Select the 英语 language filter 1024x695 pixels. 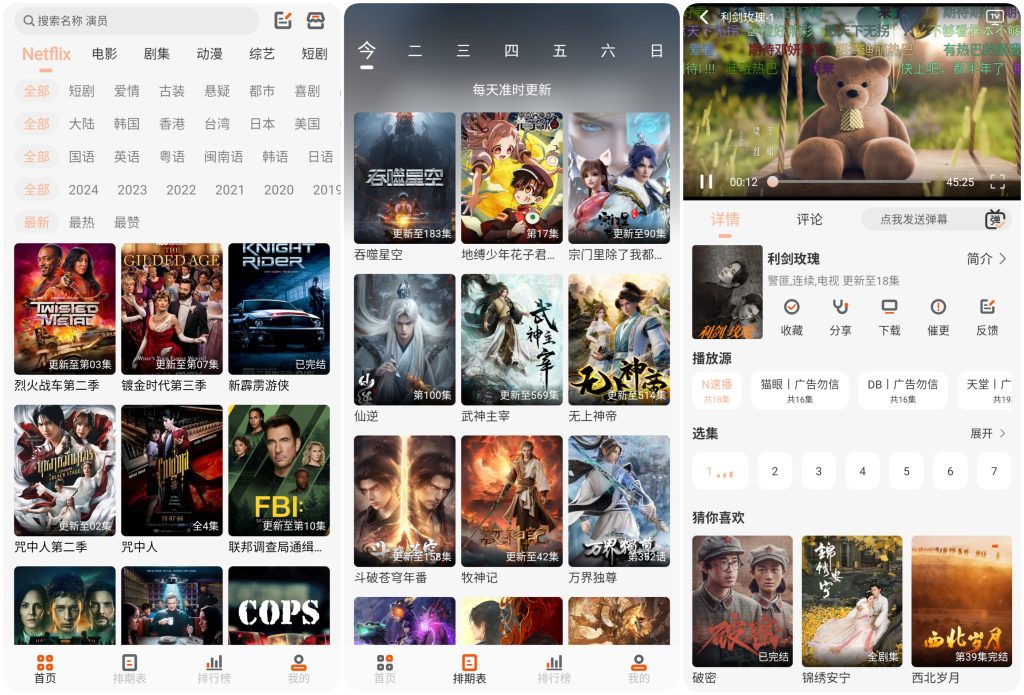[127, 157]
